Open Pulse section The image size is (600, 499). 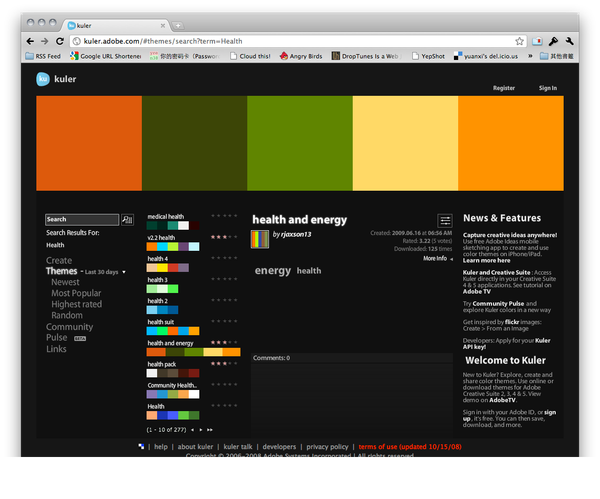57,338
